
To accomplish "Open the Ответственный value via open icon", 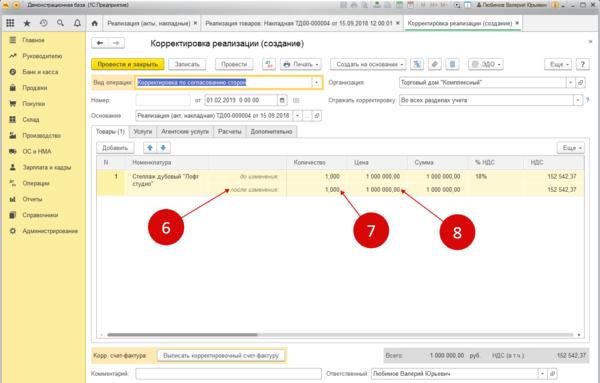I will click(x=552, y=373).
